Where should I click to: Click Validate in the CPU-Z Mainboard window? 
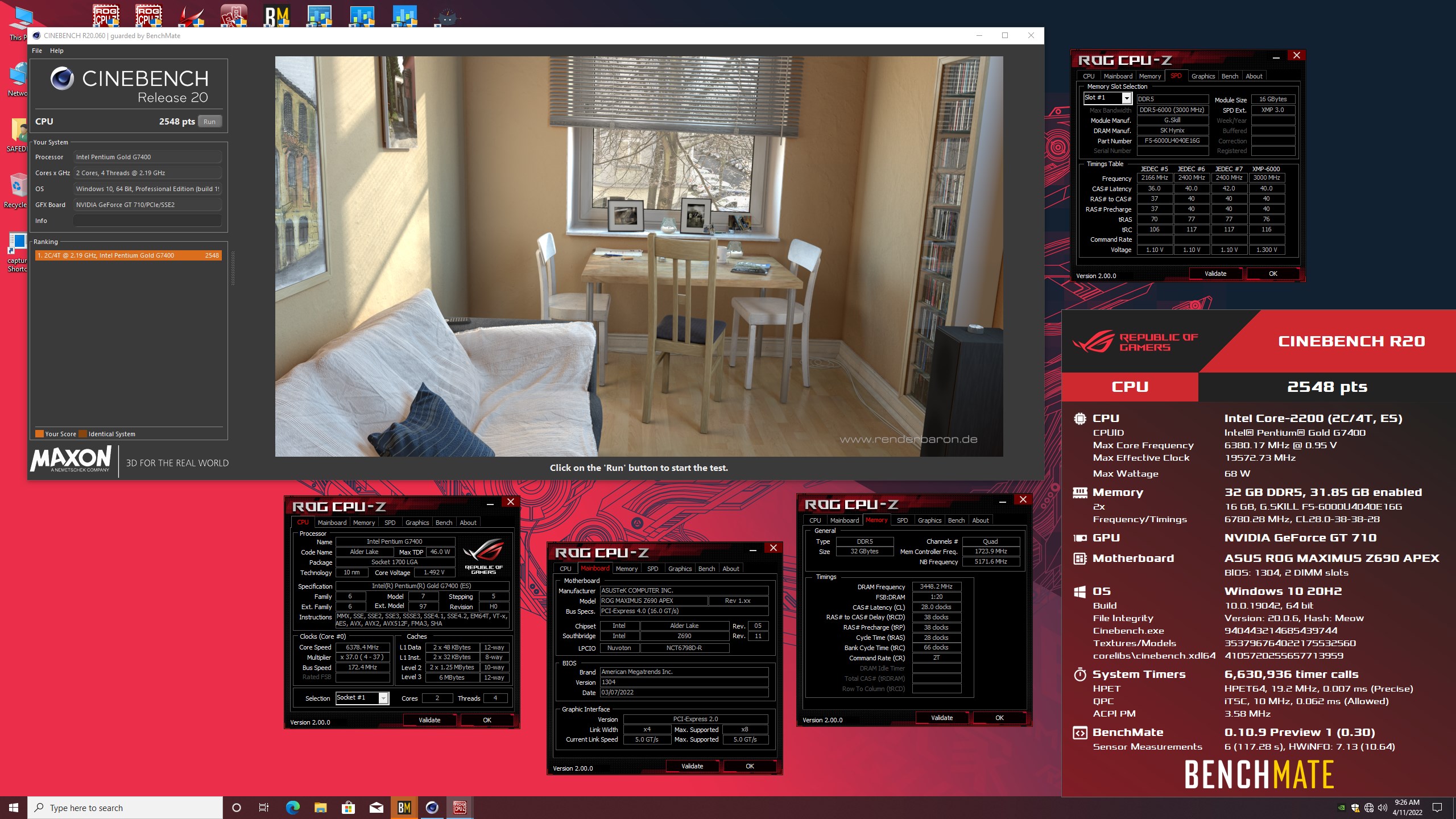692,766
